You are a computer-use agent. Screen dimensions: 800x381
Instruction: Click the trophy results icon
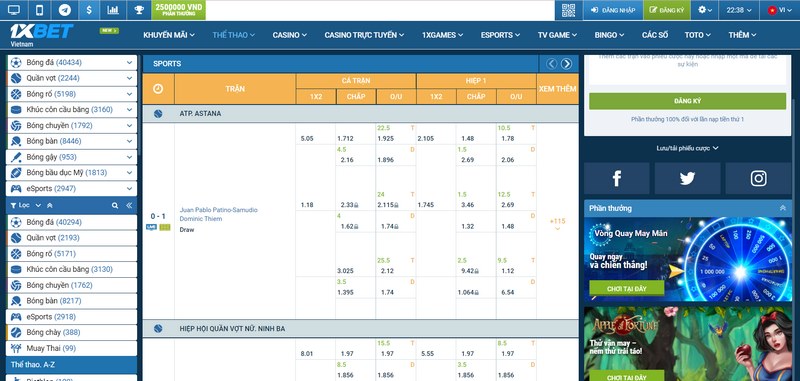pos(138,10)
